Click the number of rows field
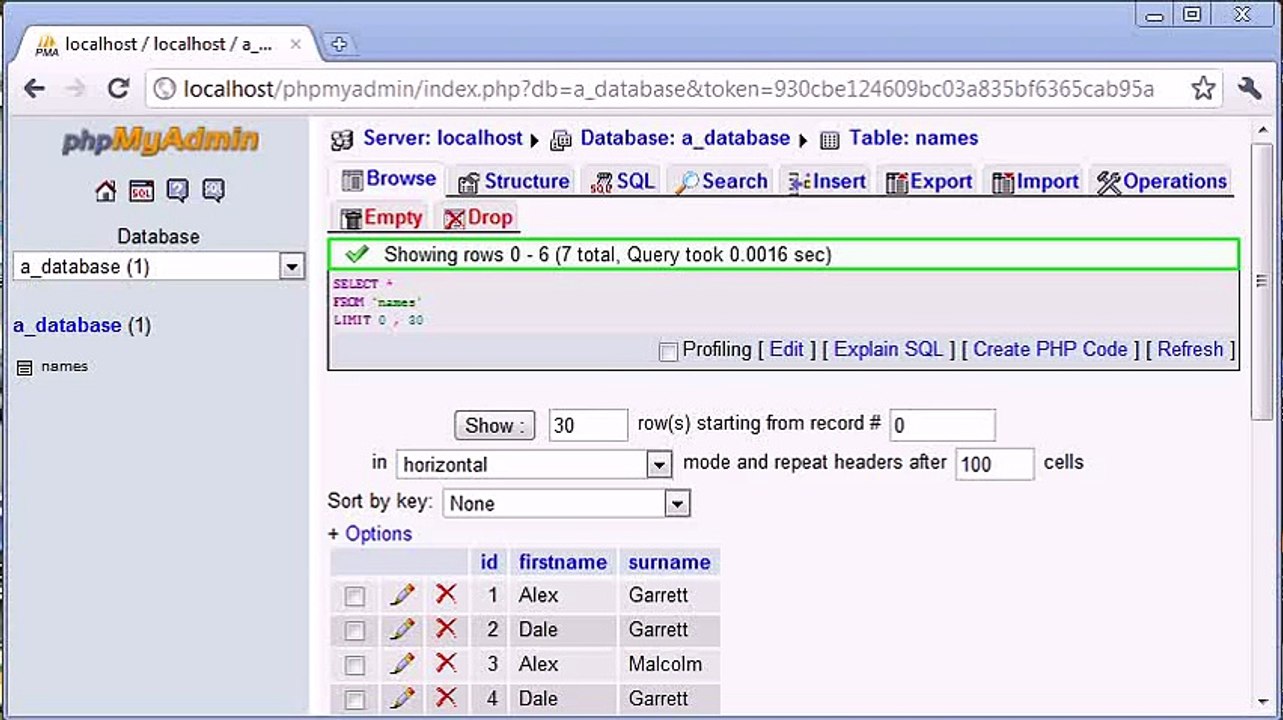 click(x=588, y=425)
